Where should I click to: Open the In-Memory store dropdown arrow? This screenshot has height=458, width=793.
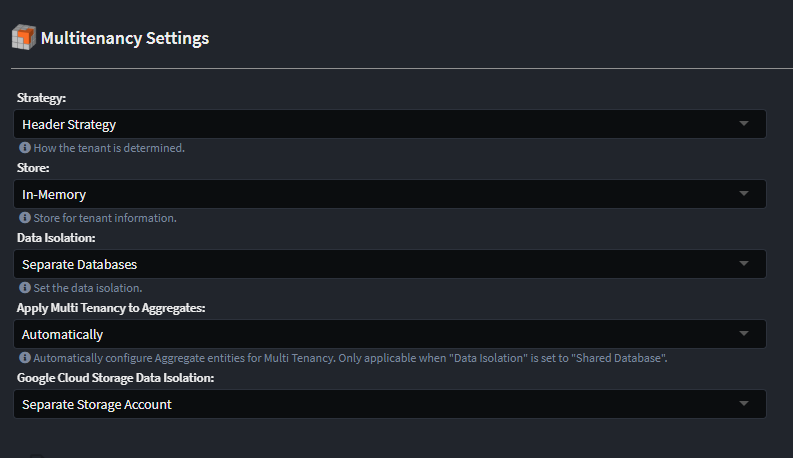click(x=743, y=194)
